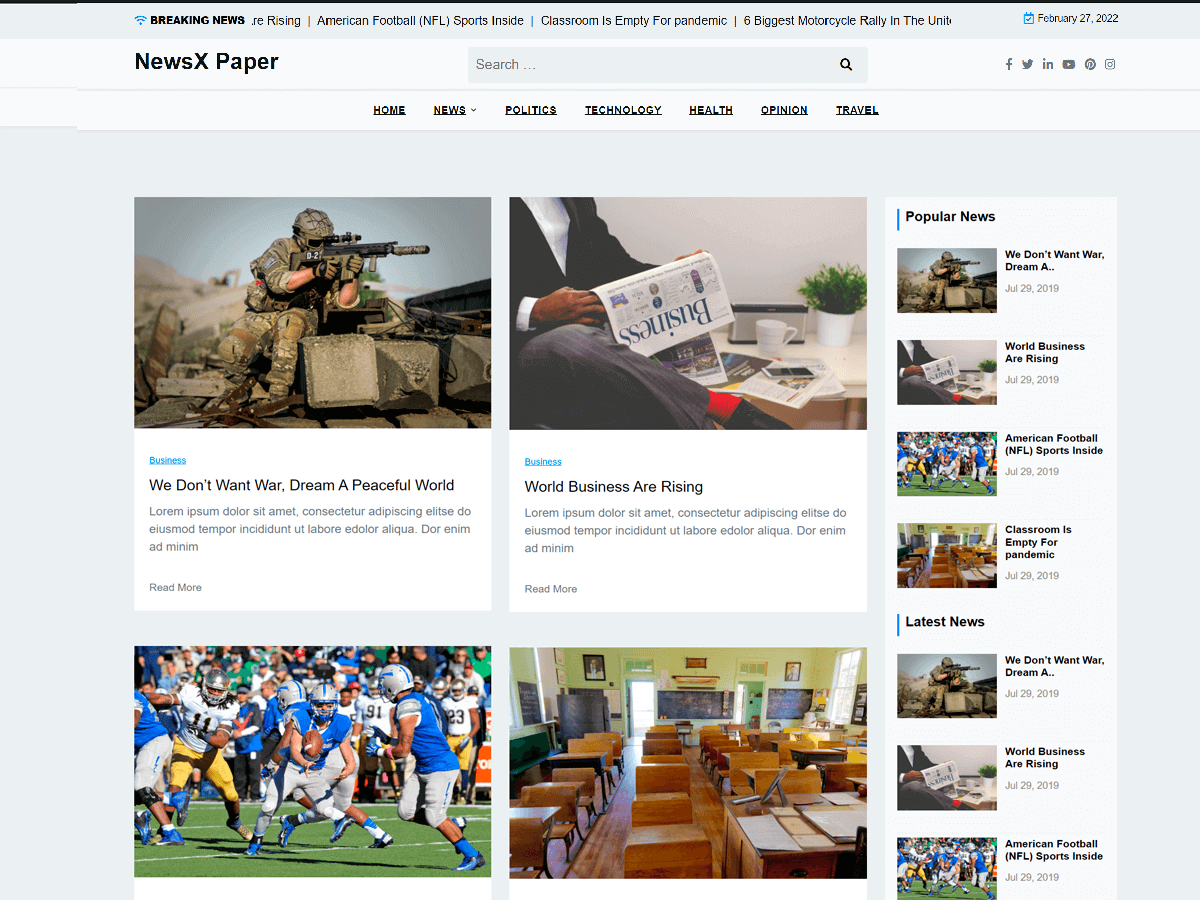This screenshot has width=1200, height=900.
Task: Click the search magnifier icon
Action: [x=846, y=65]
